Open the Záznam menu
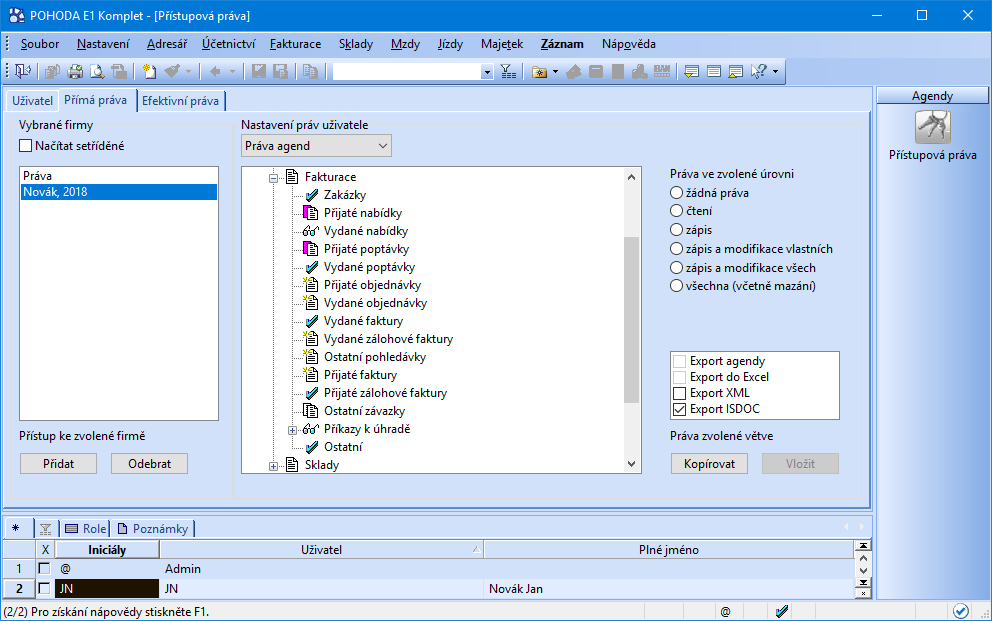 coord(562,44)
